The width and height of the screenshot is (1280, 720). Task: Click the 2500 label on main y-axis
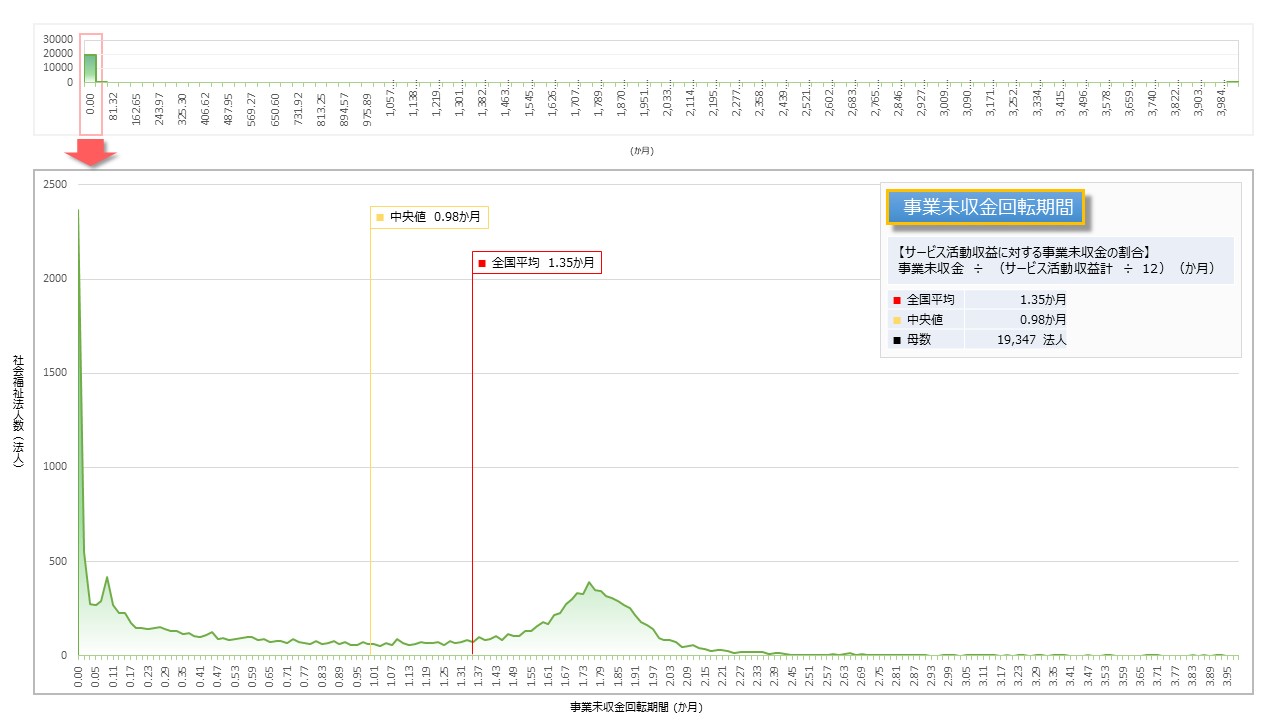[x=55, y=185]
